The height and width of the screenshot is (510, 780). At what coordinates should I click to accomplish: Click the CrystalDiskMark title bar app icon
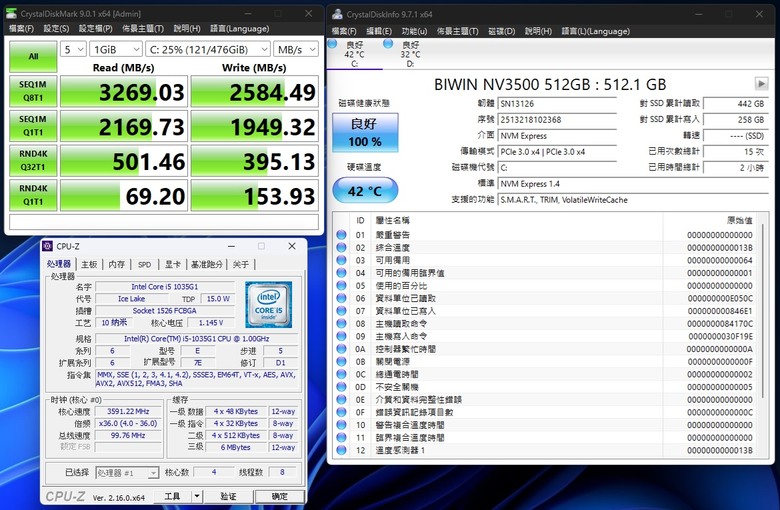[11, 13]
